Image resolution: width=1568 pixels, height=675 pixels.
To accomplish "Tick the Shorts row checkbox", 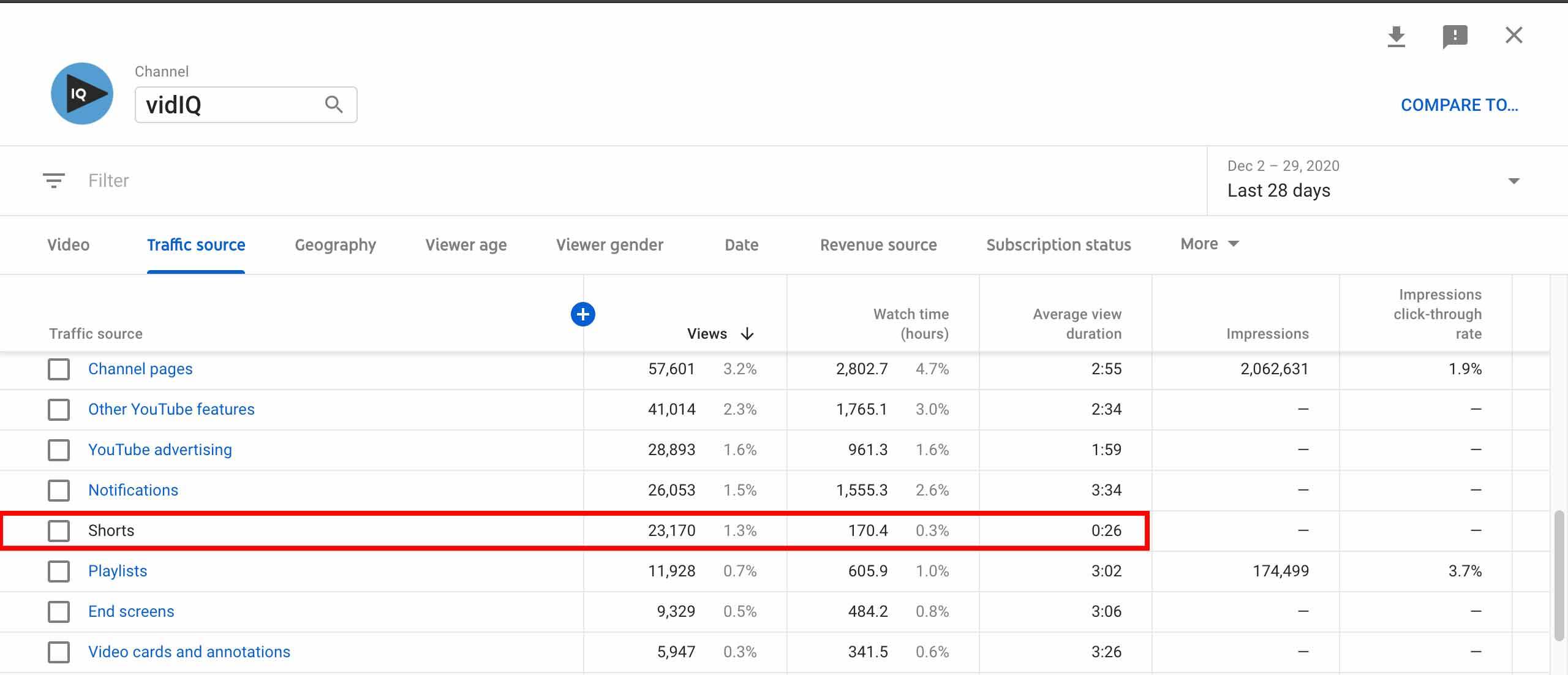I will point(59,531).
